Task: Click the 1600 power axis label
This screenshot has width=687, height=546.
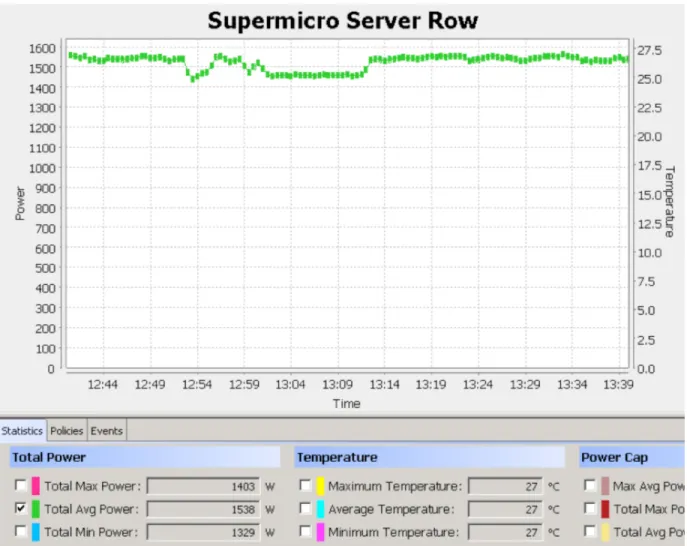Action: (42, 48)
